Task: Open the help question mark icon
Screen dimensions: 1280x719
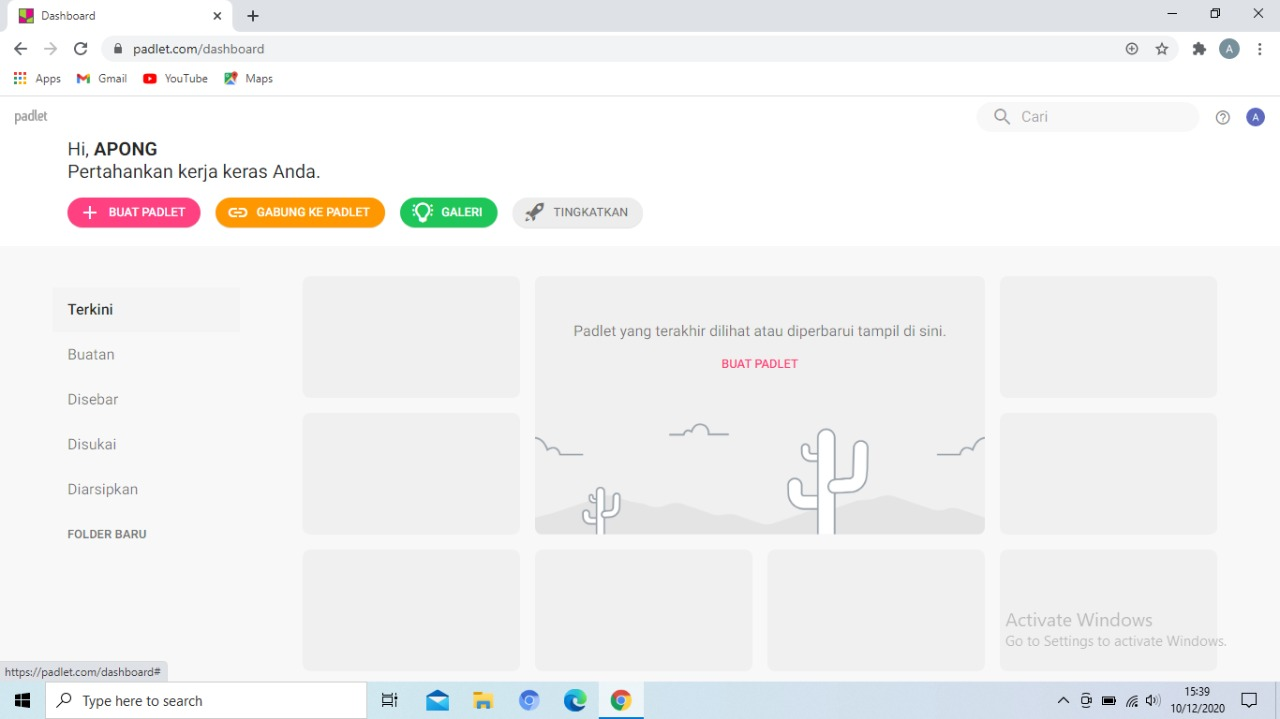Action: [x=1222, y=117]
